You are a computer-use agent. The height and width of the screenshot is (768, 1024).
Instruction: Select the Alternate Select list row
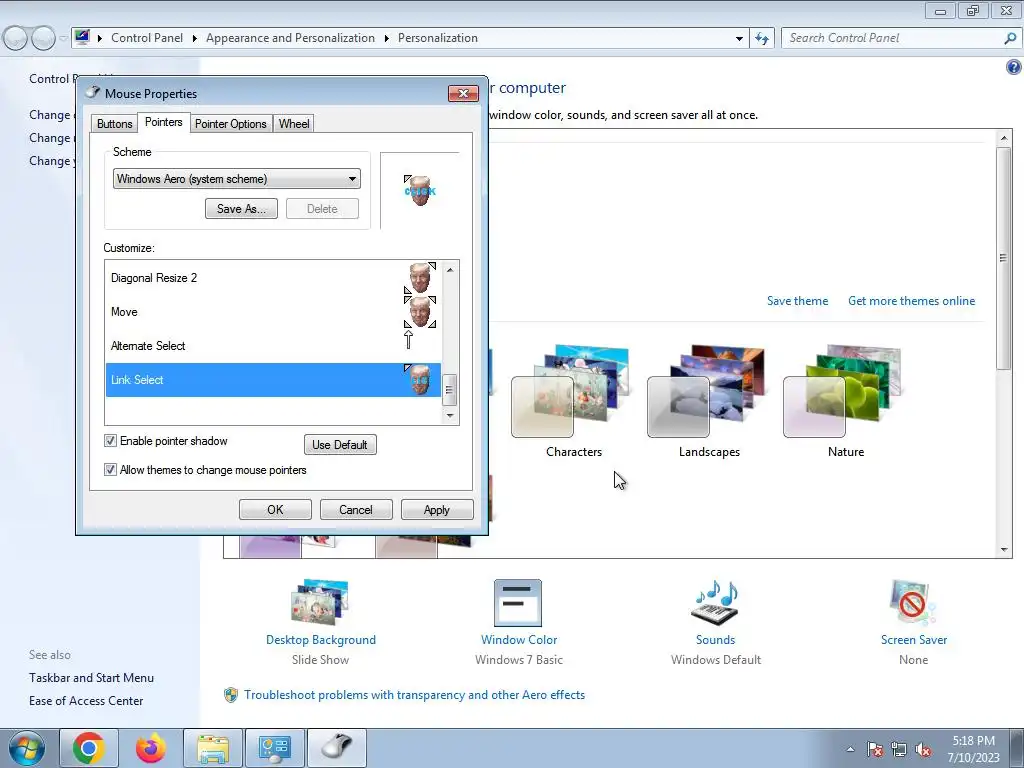[x=273, y=346]
